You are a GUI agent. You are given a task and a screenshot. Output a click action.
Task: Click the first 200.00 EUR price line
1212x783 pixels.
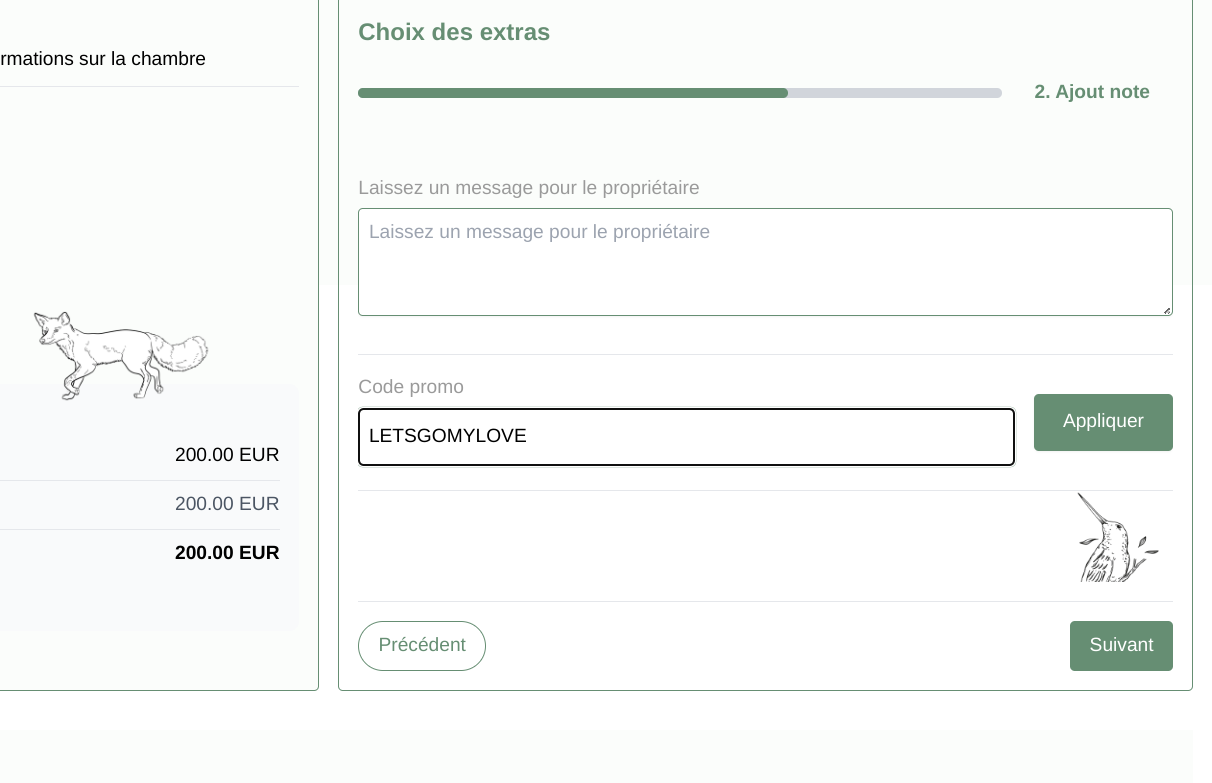point(227,455)
